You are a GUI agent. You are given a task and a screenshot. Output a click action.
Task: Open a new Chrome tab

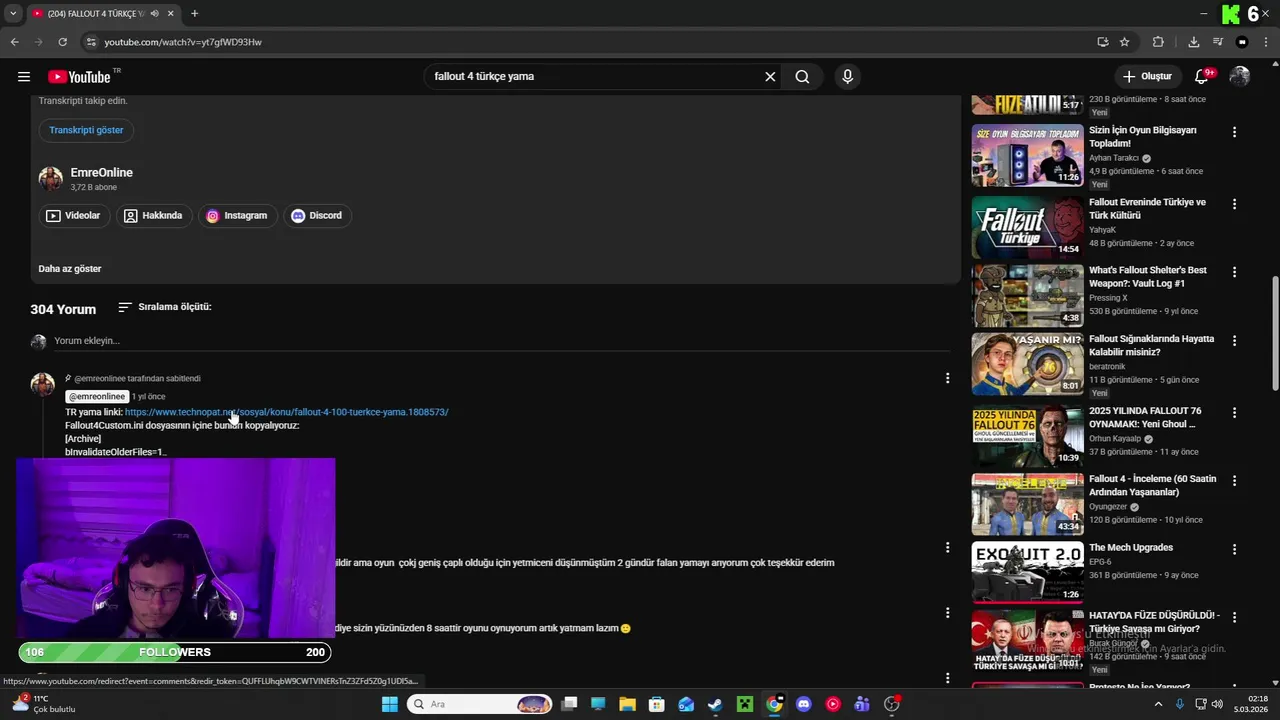(x=194, y=14)
